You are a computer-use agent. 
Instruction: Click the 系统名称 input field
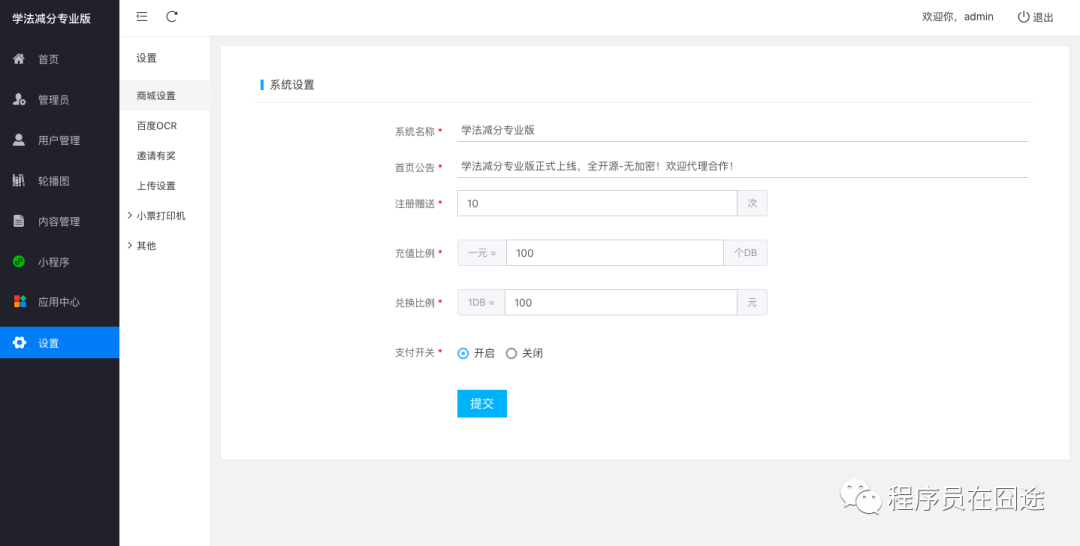pyautogui.click(x=742, y=129)
